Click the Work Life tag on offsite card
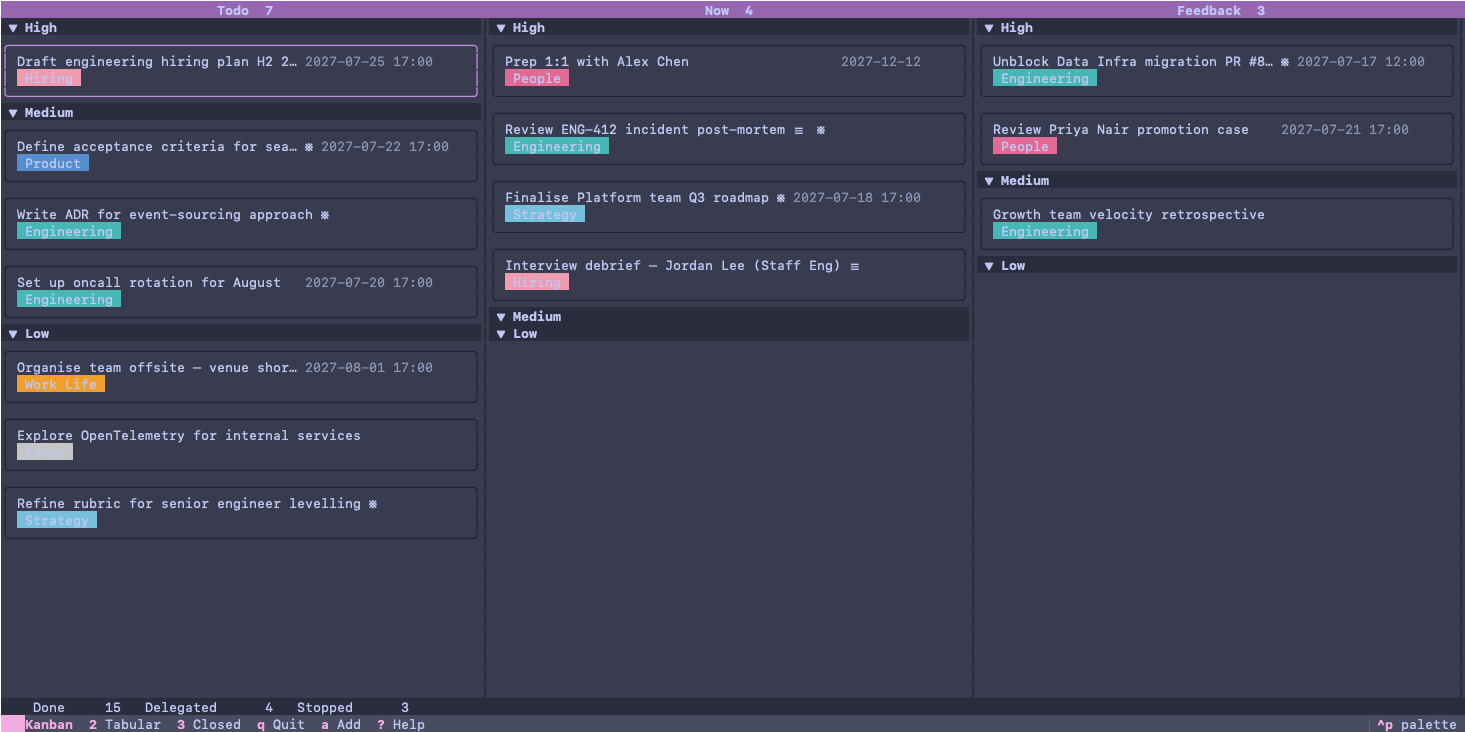 61,384
